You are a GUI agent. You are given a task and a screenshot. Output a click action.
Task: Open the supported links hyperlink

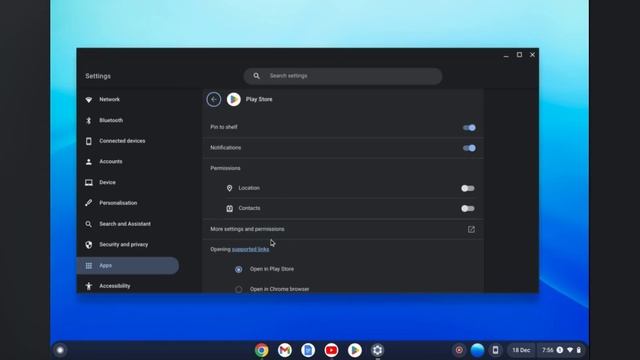point(250,249)
